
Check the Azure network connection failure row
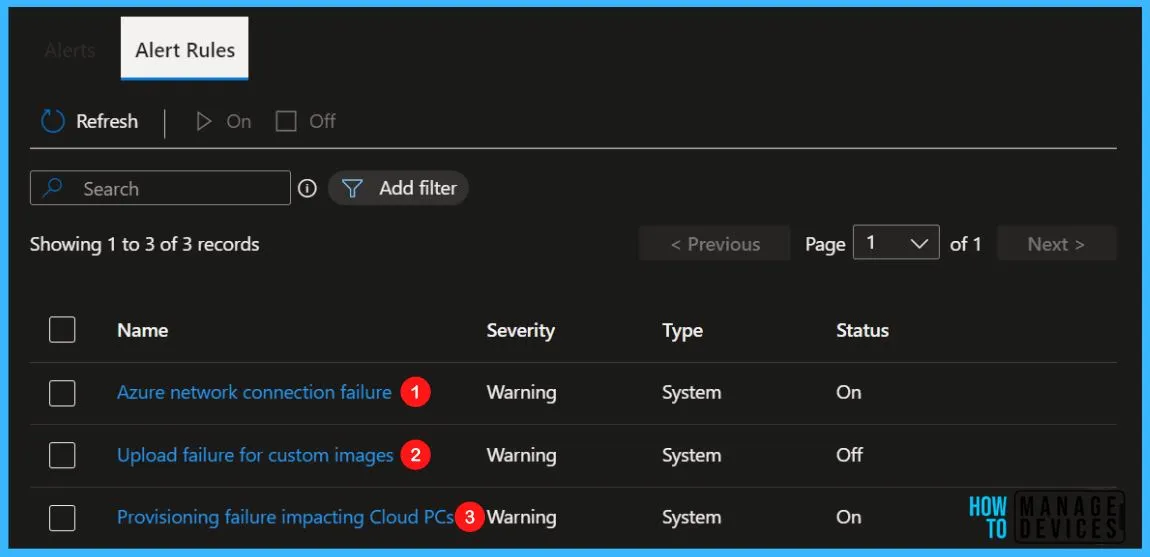pos(62,393)
